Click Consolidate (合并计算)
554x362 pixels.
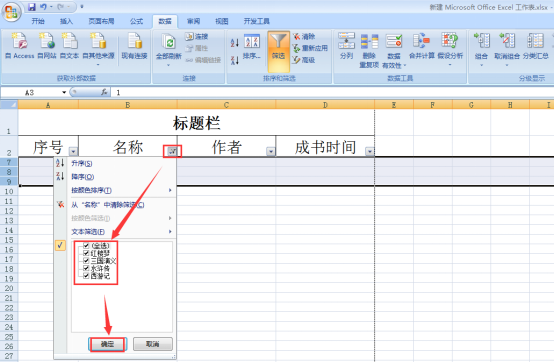coord(422,46)
